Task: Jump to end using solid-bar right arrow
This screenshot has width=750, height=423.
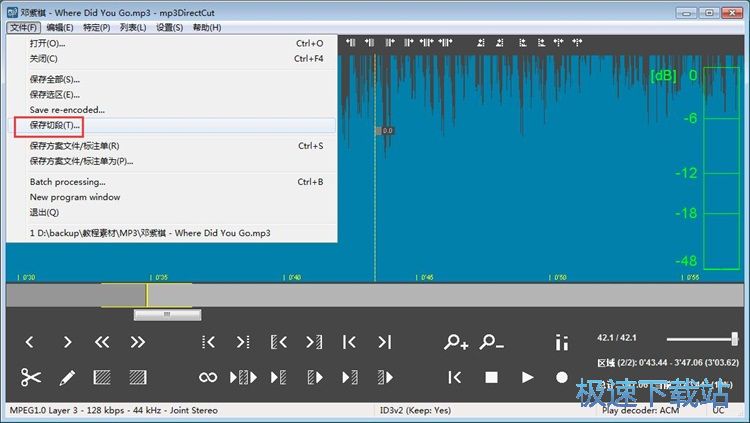Action: point(385,342)
